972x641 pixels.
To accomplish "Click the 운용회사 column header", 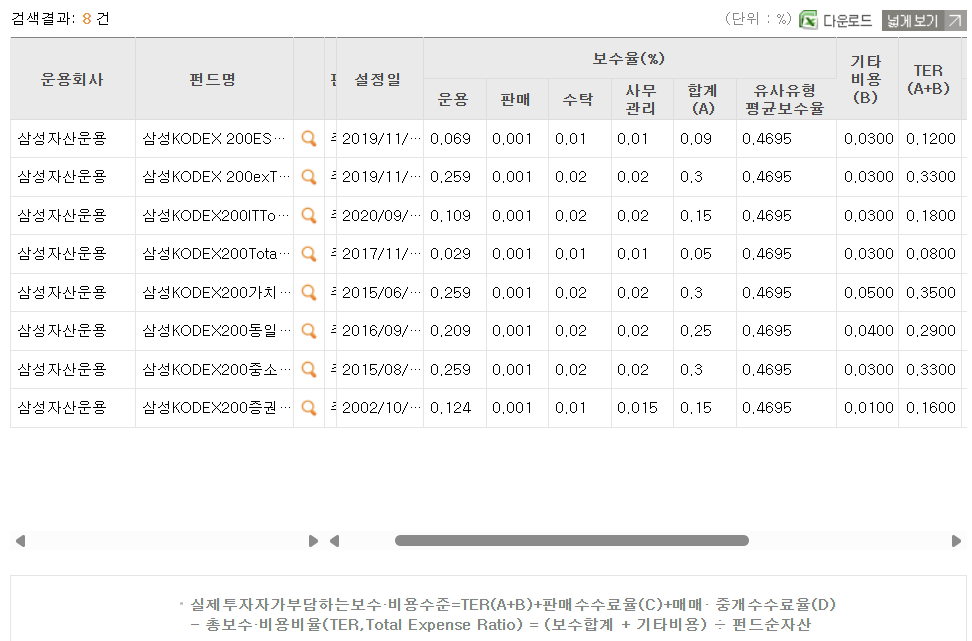I will point(73,79).
